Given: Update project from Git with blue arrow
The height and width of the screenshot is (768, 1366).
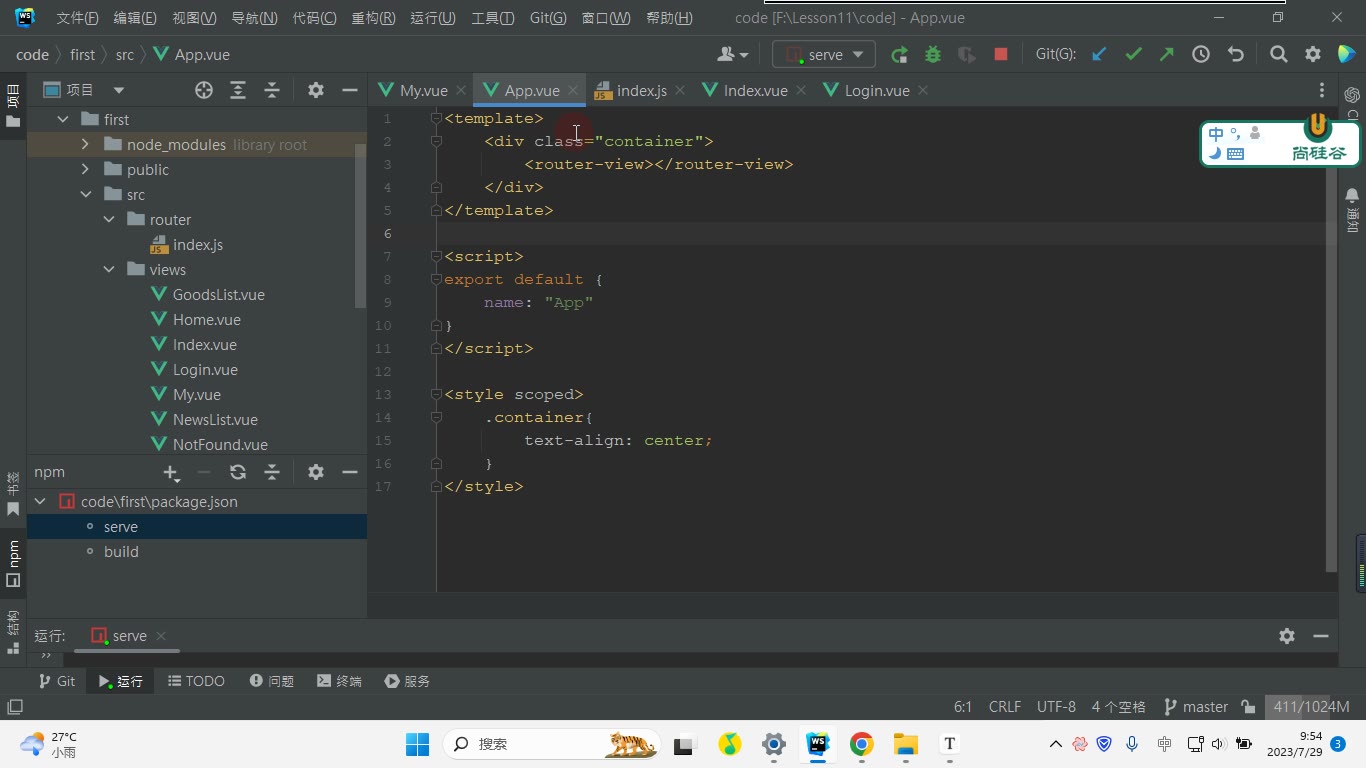Looking at the screenshot, I should point(1099,54).
